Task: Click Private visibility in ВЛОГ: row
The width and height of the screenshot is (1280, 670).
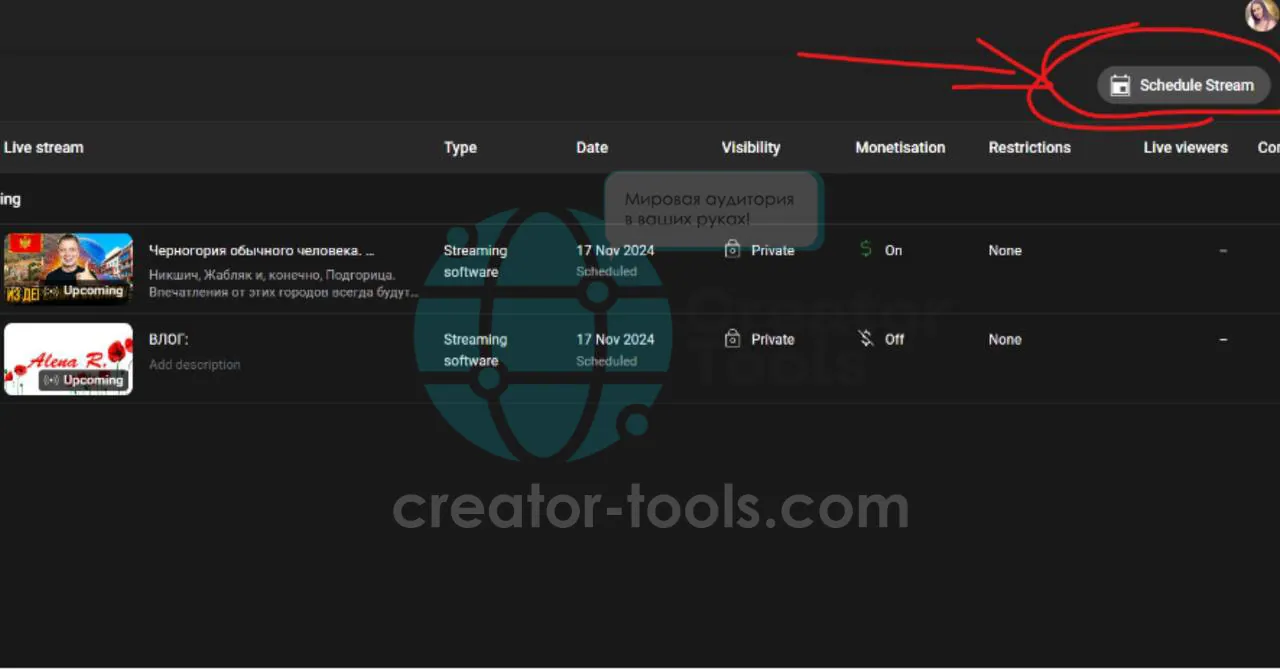Action: coord(773,339)
